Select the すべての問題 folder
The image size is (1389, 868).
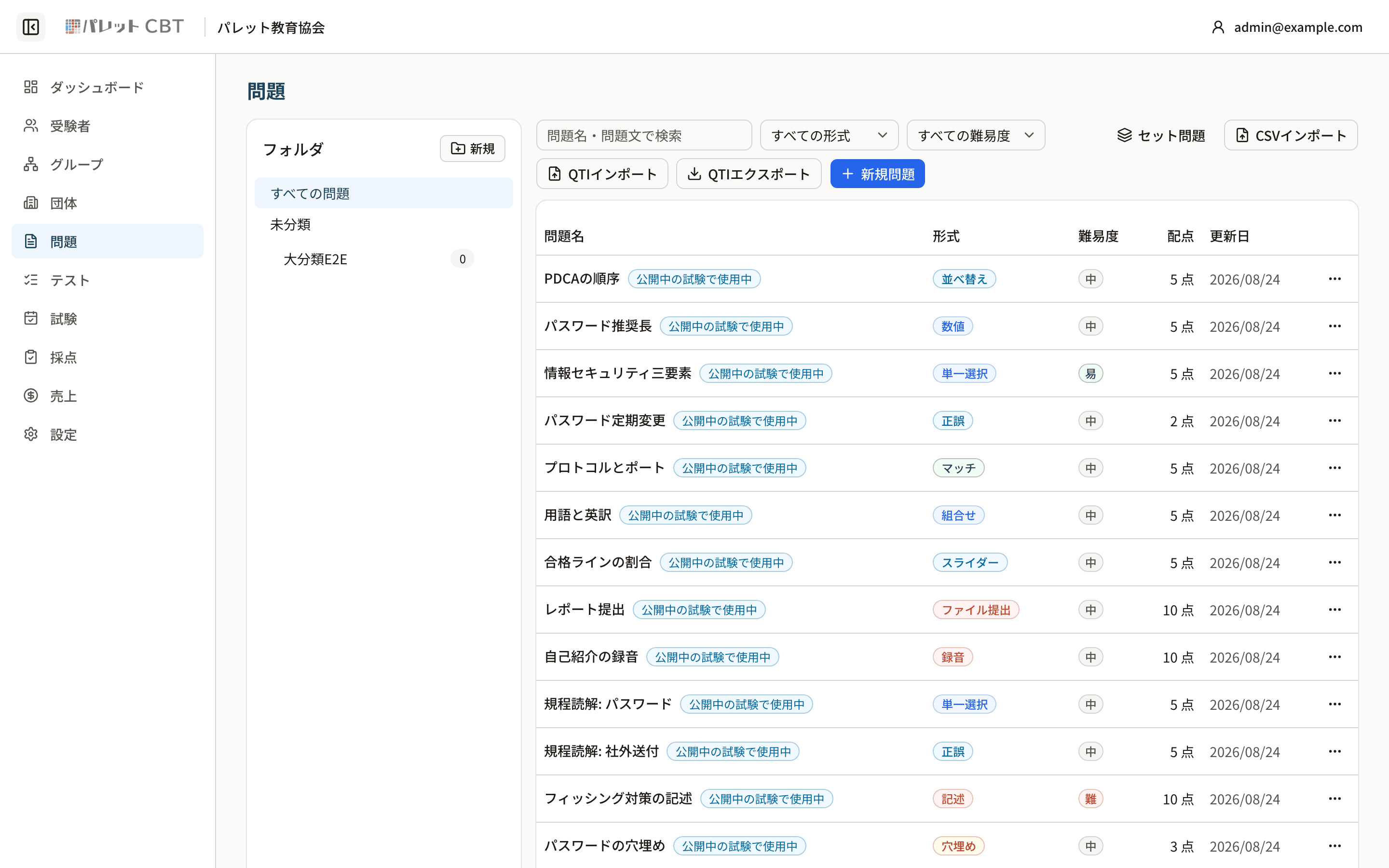tap(383, 193)
